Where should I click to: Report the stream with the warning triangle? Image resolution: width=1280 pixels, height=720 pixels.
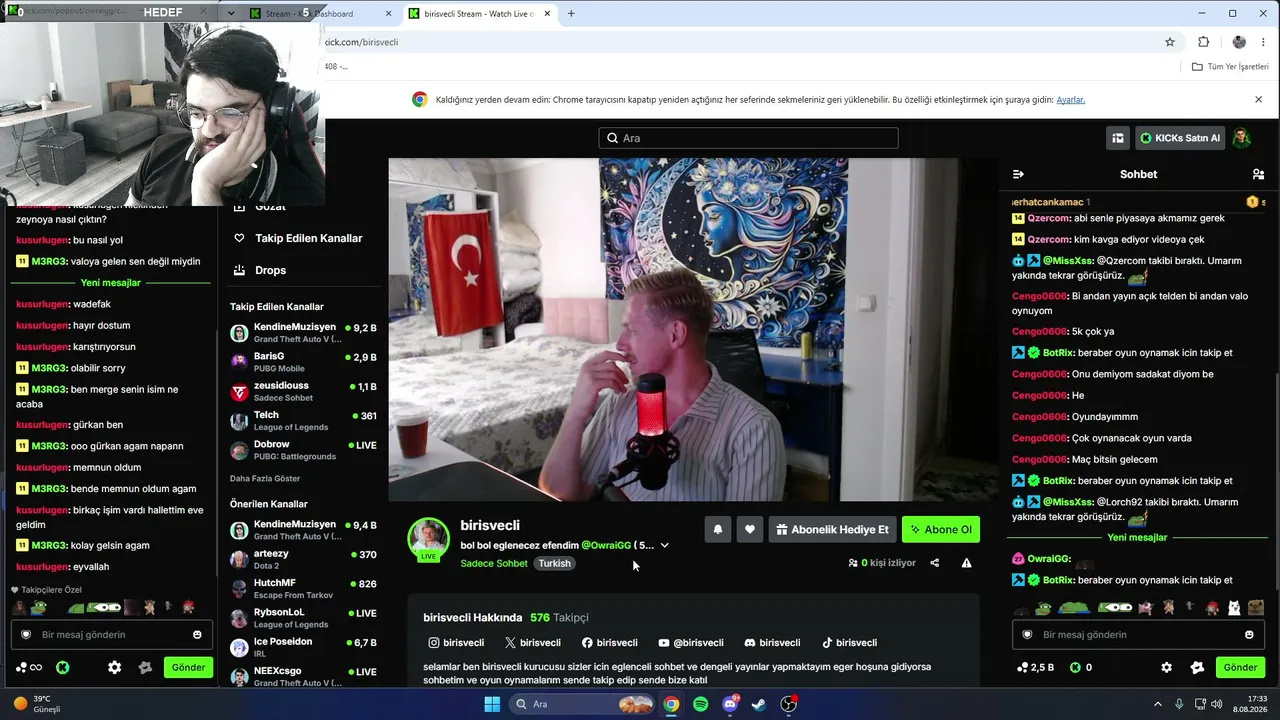tap(966, 563)
